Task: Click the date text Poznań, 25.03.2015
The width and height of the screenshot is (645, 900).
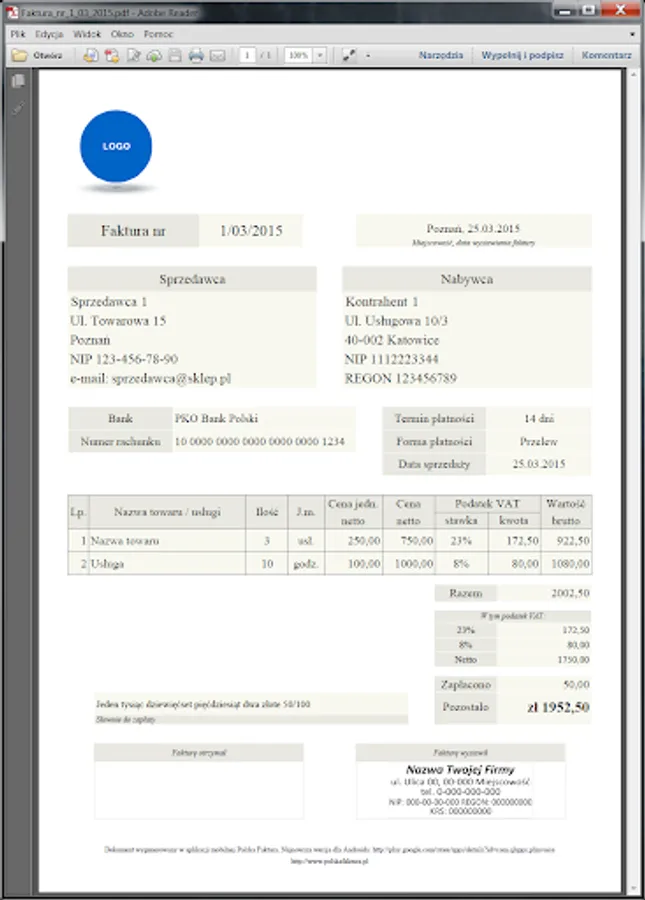Action: coord(473,228)
